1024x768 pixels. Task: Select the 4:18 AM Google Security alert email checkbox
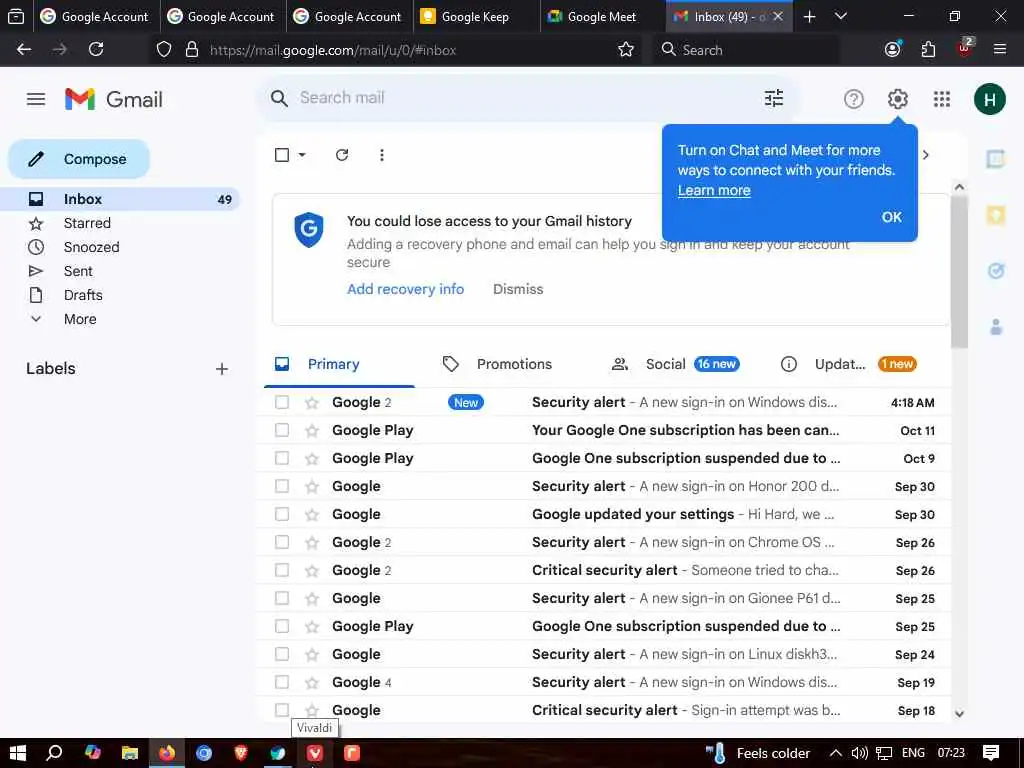(281, 402)
